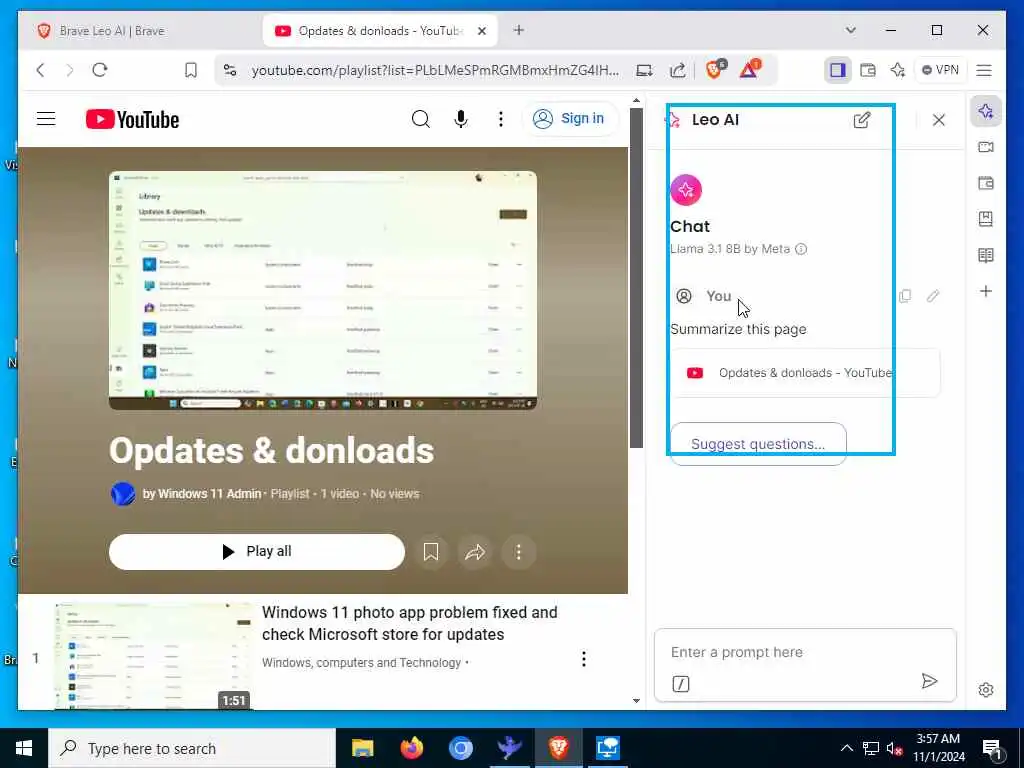Viewport: 1024px width, 768px height.
Task: Click page scrollbar down arrow
Action: point(636,701)
